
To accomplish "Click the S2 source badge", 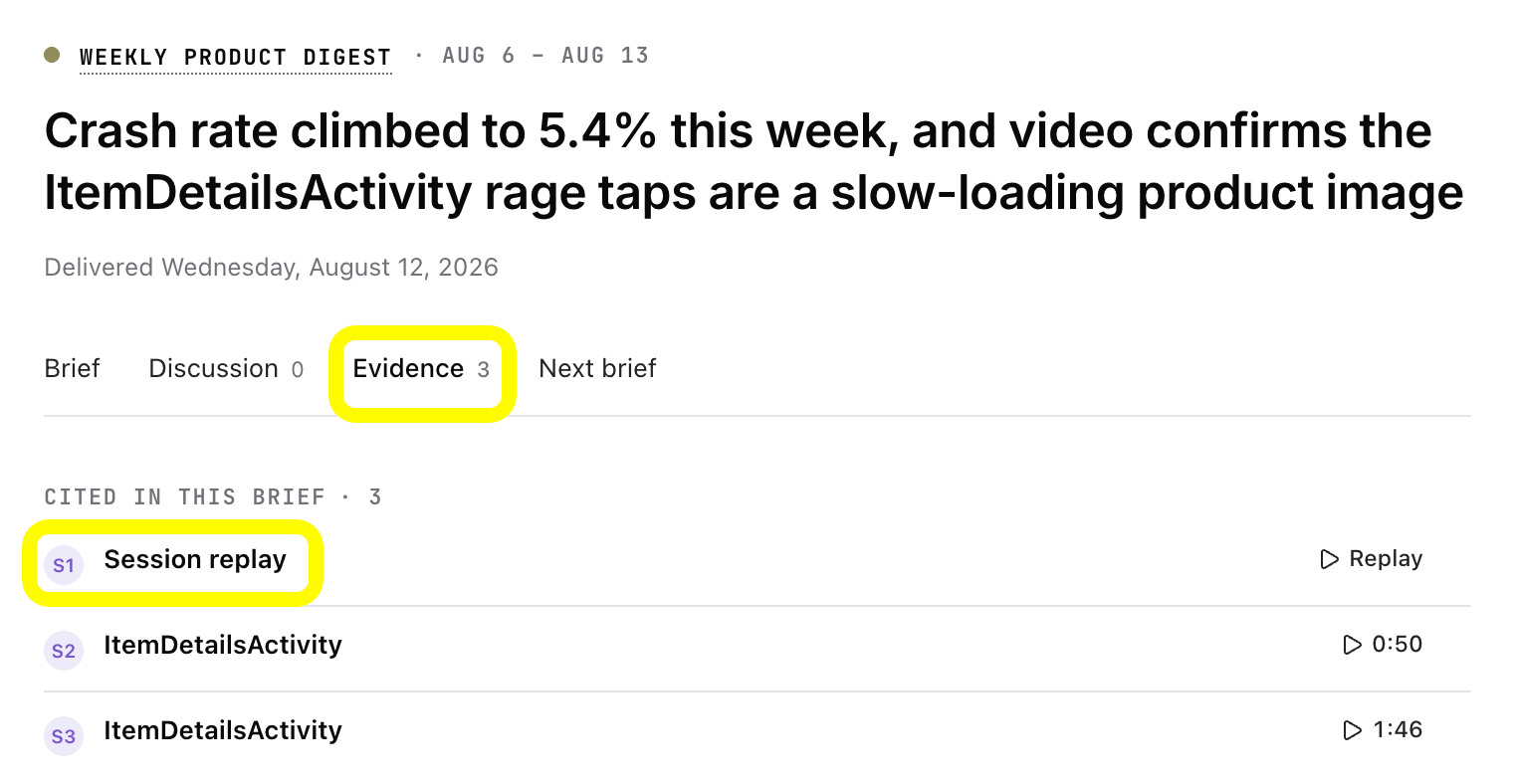I will click(64, 651).
